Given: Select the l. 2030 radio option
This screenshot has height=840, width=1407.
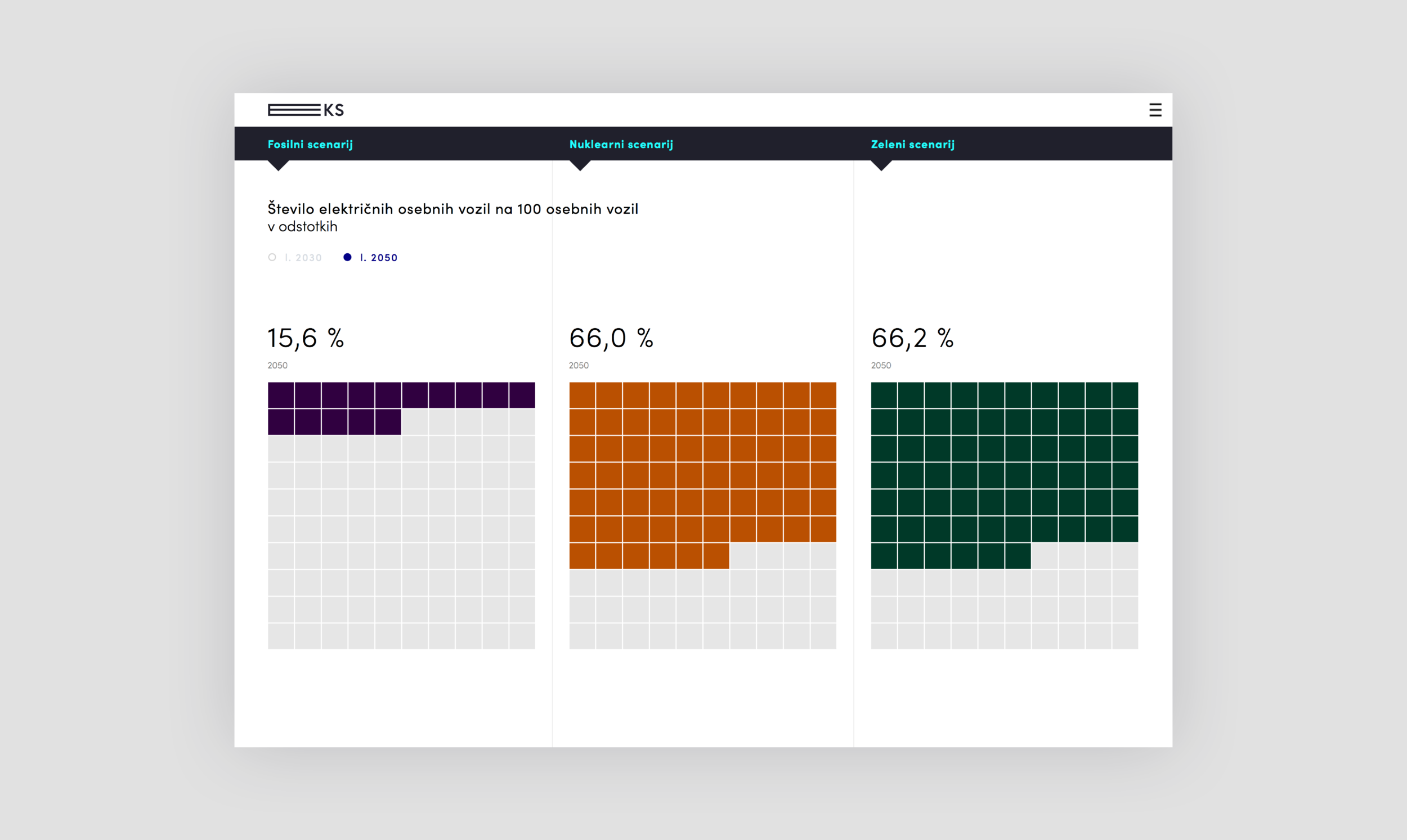Looking at the screenshot, I should 295,258.
